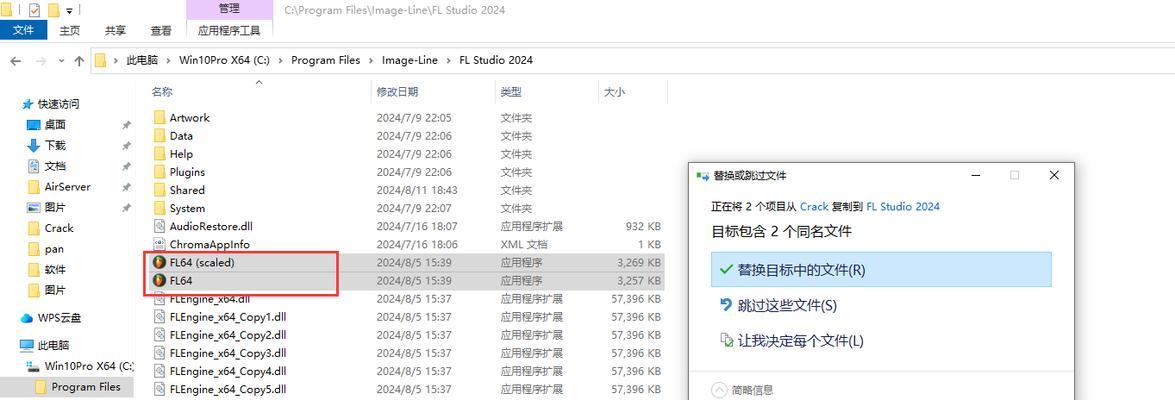Select 此电脑 in navigation tree

pyautogui.click(x=52, y=345)
